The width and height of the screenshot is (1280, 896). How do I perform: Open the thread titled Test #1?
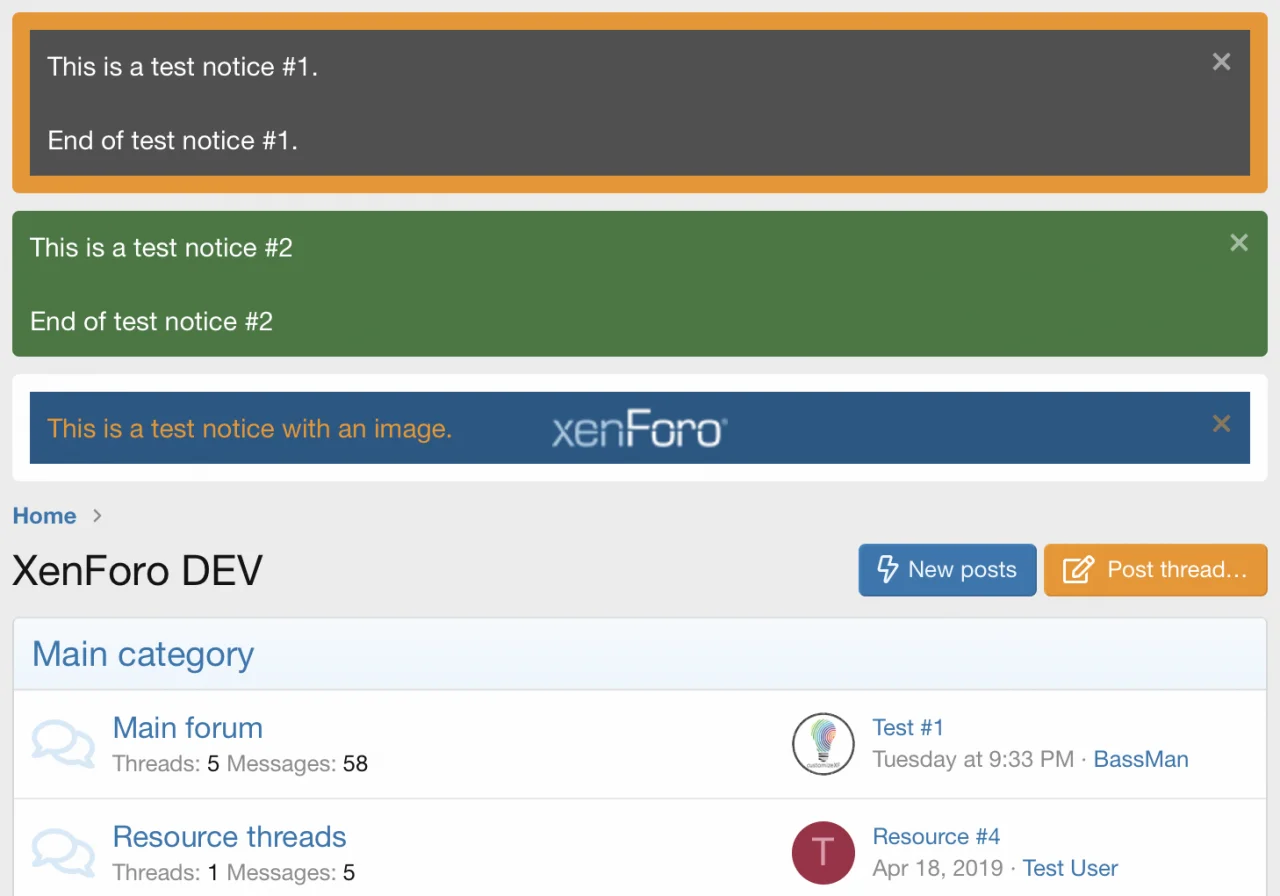coord(908,727)
